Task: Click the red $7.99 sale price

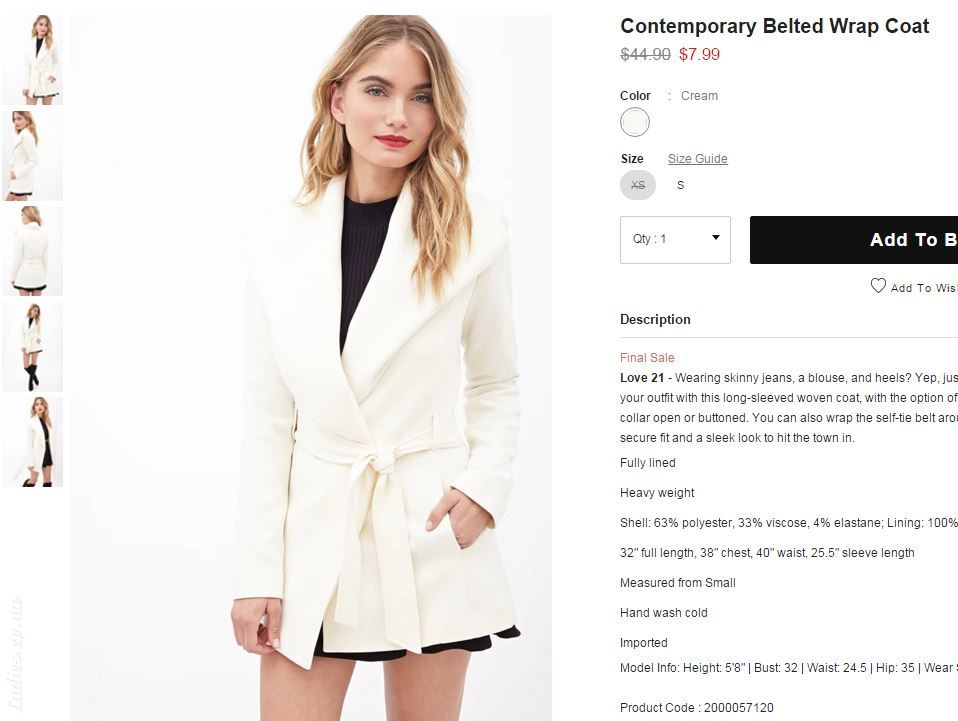Action: [x=700, y=54]
